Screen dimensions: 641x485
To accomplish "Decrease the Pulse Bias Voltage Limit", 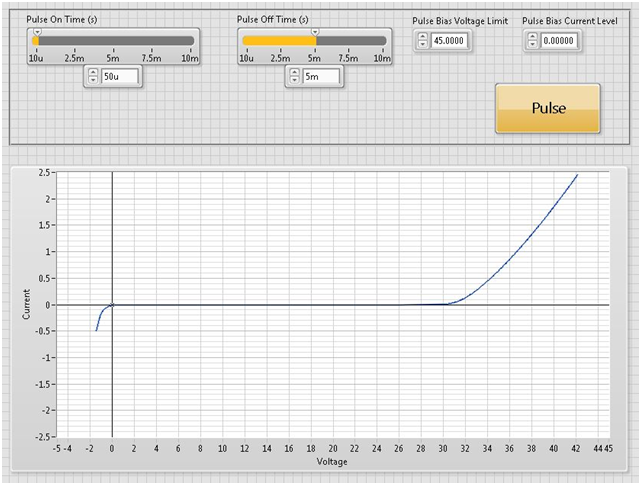I will pos(422,45).
